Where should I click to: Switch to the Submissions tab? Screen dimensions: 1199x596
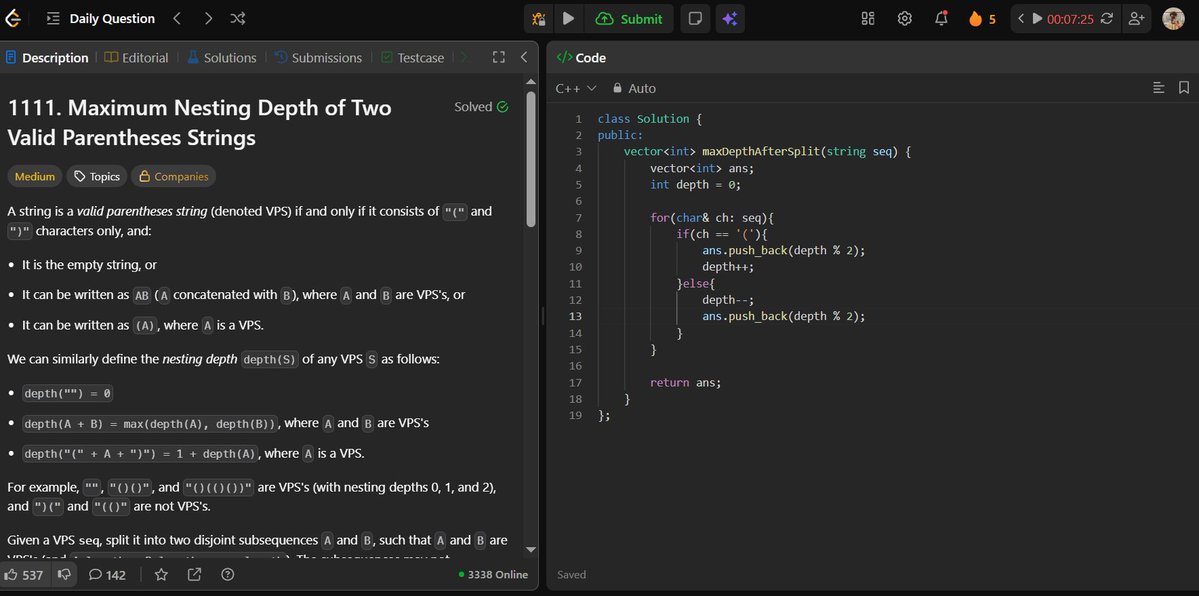point(318,57)
